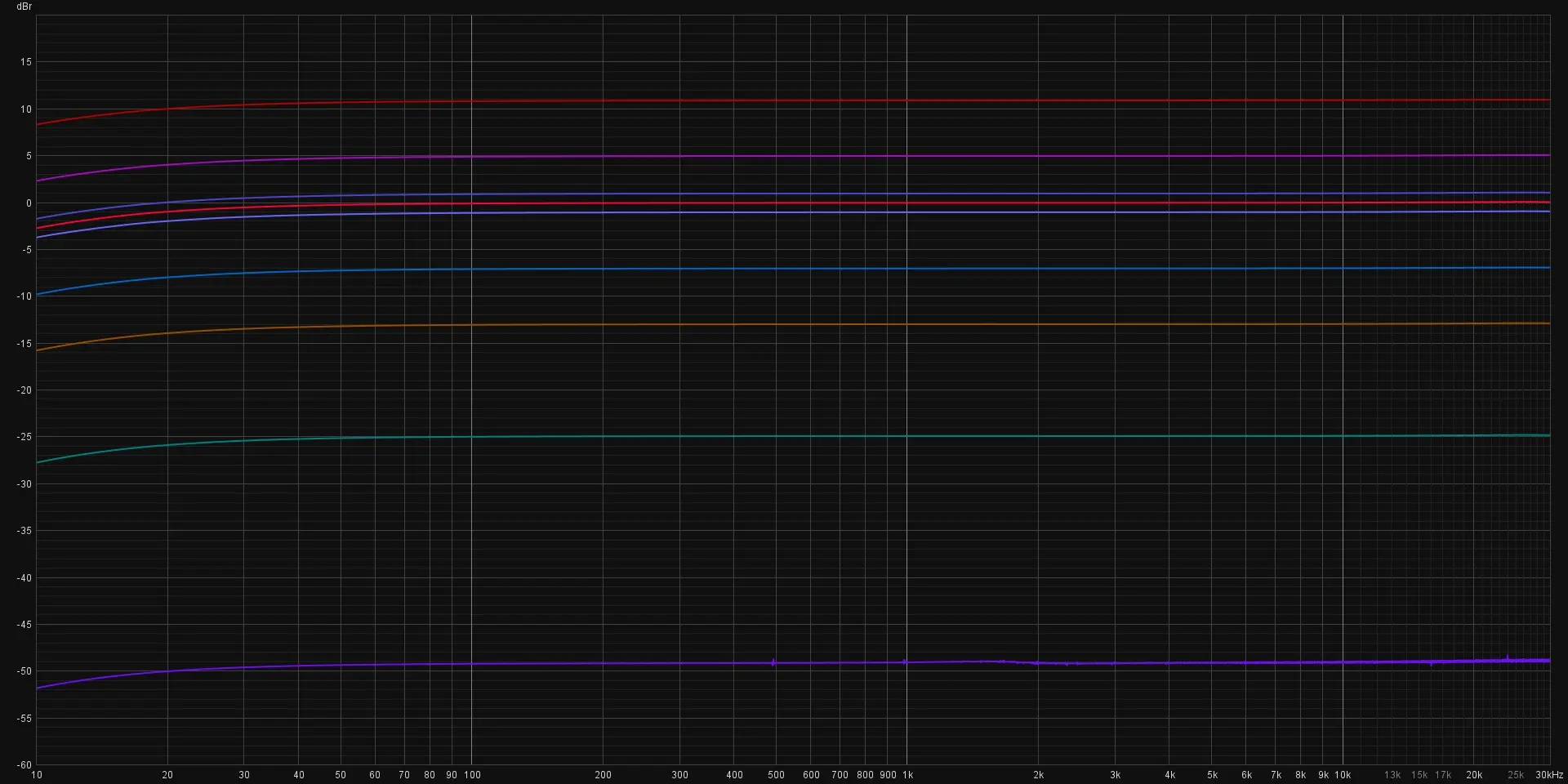Click the -40 level label
The image size is (1568, 784).
click(x=24, y=578)
